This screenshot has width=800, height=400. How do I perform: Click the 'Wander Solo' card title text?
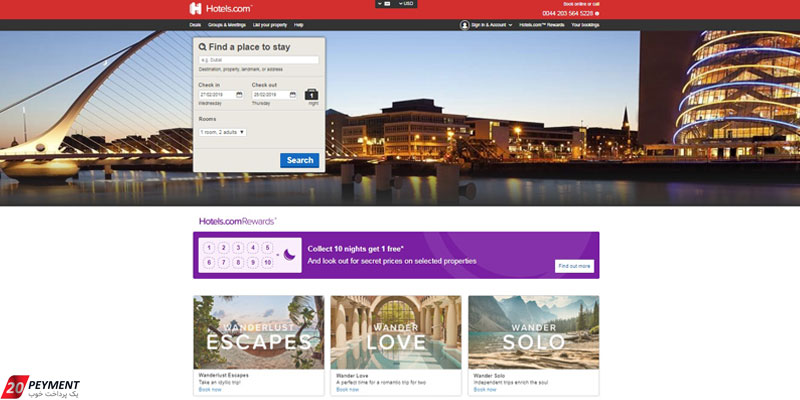488,376
